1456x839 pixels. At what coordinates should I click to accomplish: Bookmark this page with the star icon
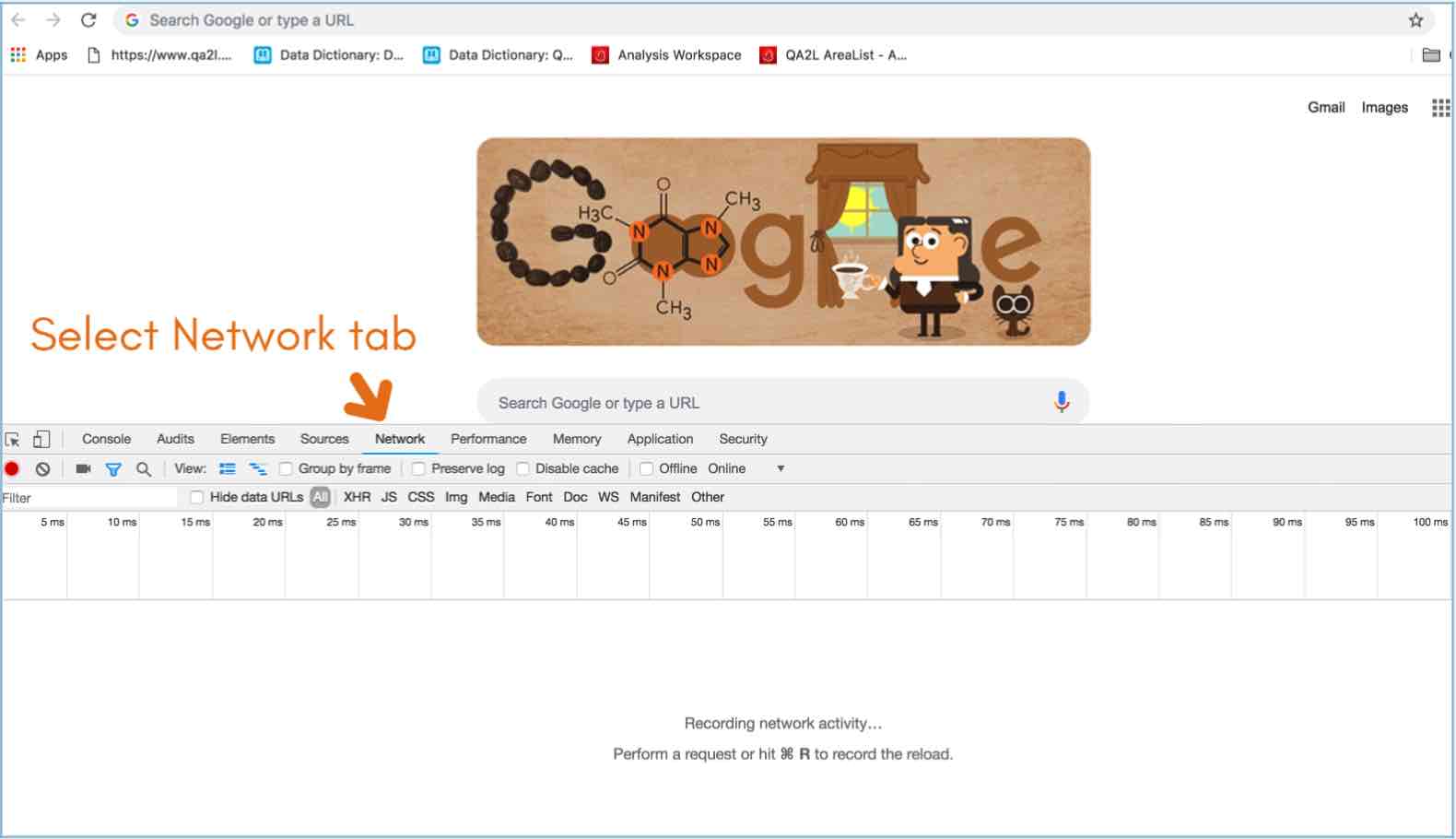(x=1416, y=20)
